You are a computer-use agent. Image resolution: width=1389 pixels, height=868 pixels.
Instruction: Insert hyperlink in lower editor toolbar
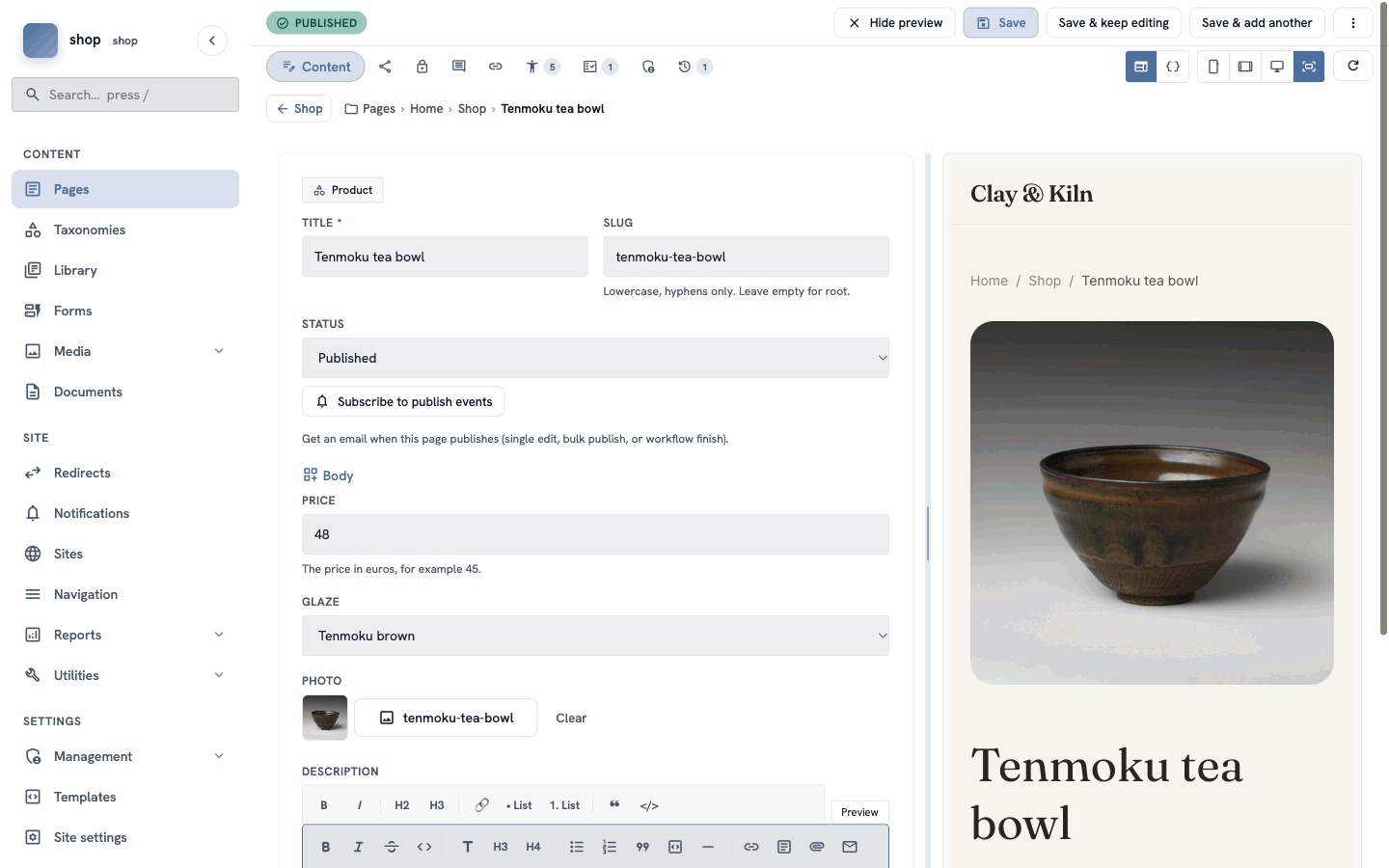(x=751, y=847)
